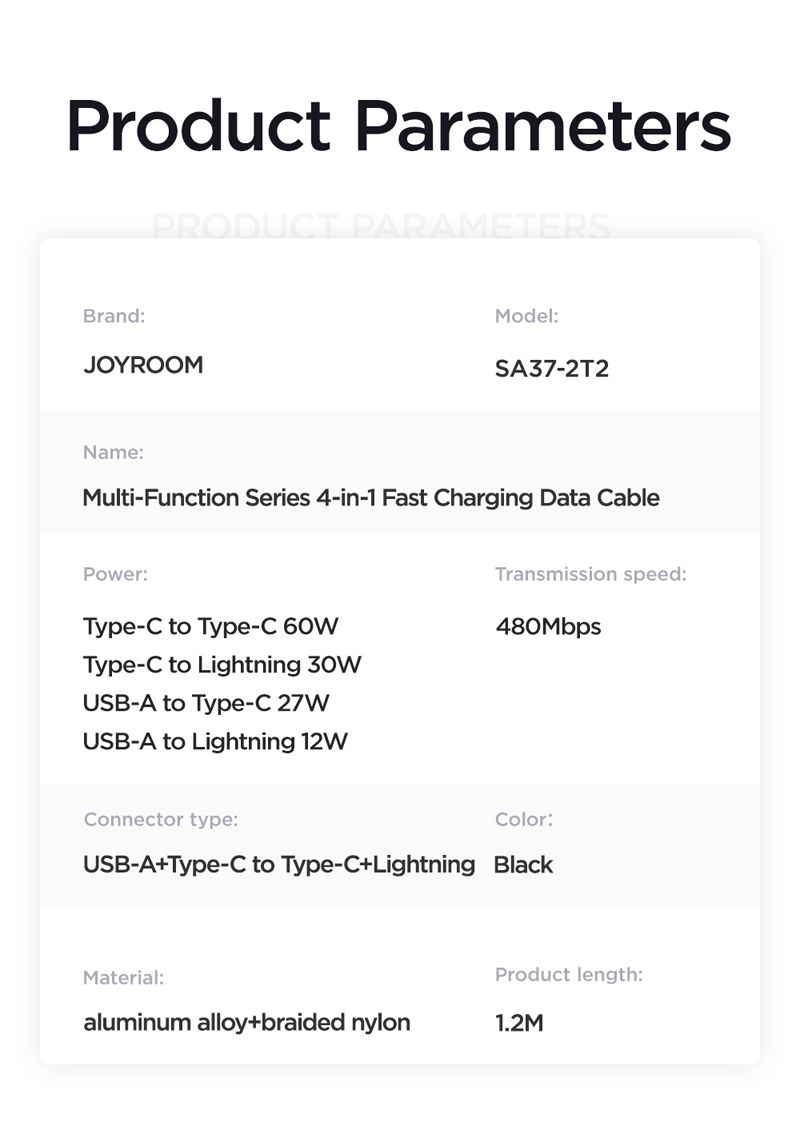Click the Type-C to Lightning 30W line
This screenshot has height=1146, width=800.
coord(222,665)
